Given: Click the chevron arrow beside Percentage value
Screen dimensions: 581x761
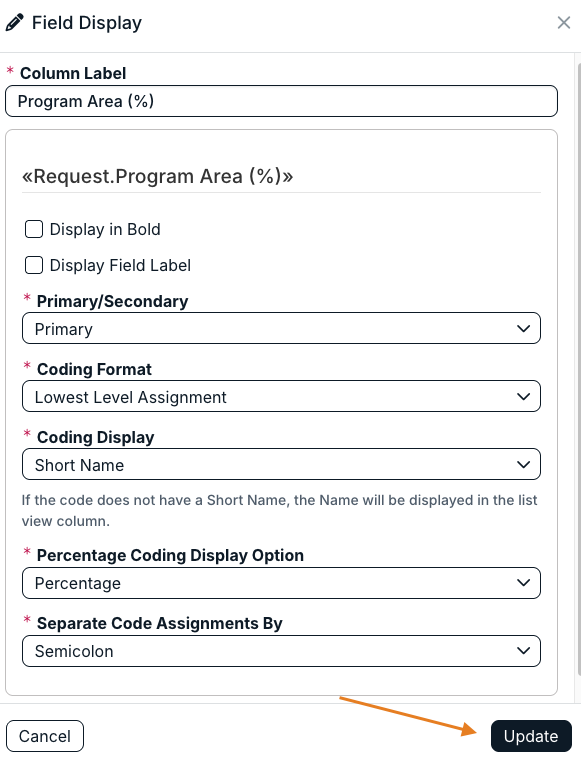Looking at the screenshot, I should point(523,583).
